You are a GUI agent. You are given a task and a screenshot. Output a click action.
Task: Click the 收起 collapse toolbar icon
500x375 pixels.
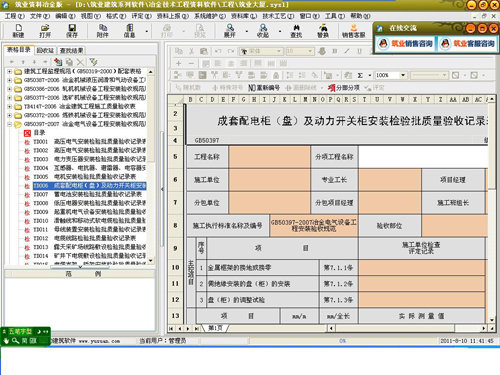(263, 31)
